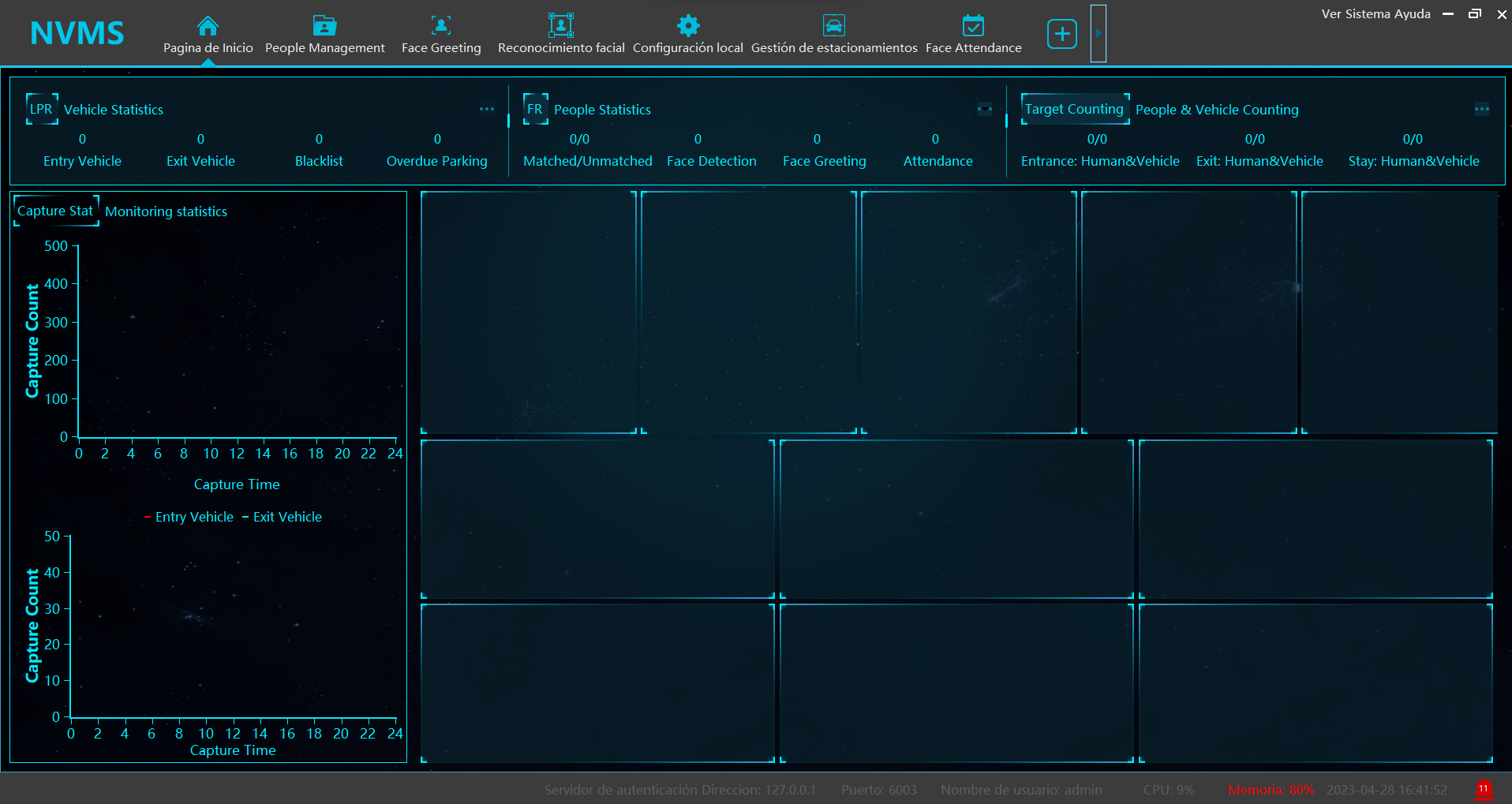Open Gestión de estacionamientos module
The image size is (1512, 804).
point(833,27)
